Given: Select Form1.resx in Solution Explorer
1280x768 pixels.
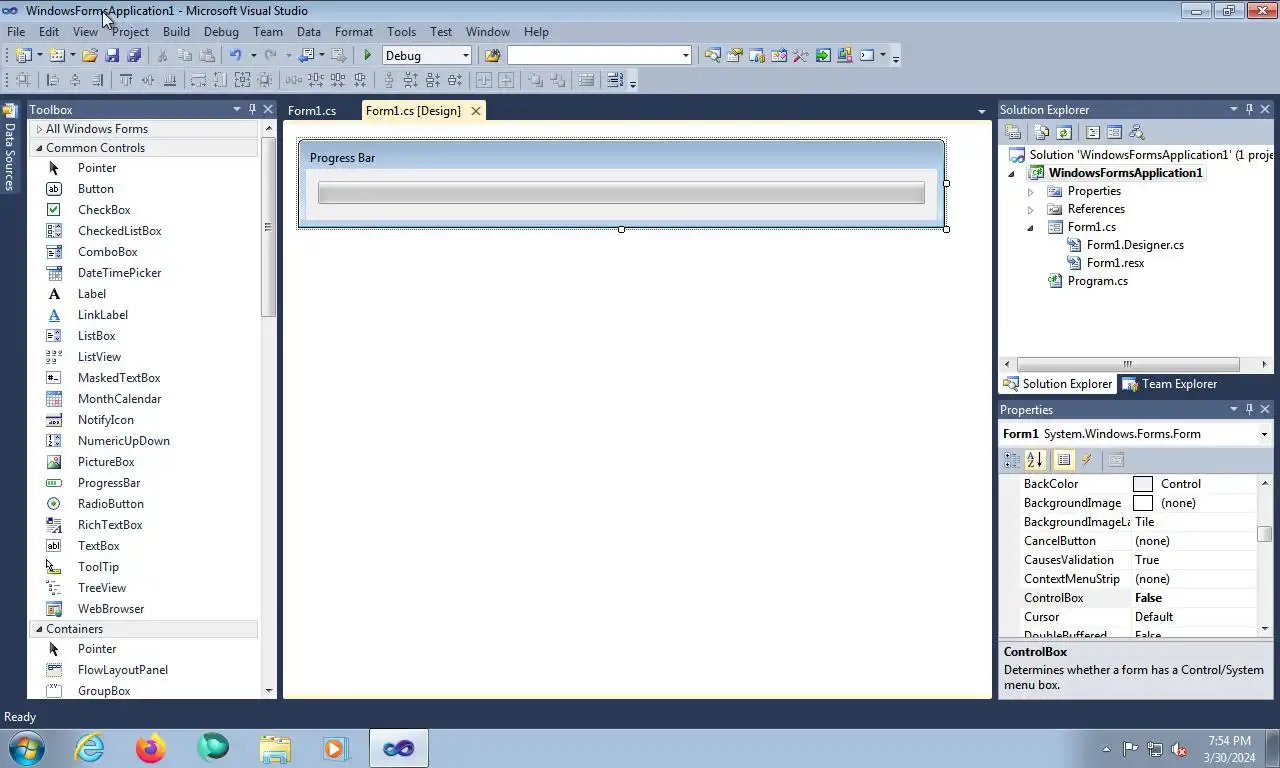Looking at the screenshot, I should point(1115,263).
